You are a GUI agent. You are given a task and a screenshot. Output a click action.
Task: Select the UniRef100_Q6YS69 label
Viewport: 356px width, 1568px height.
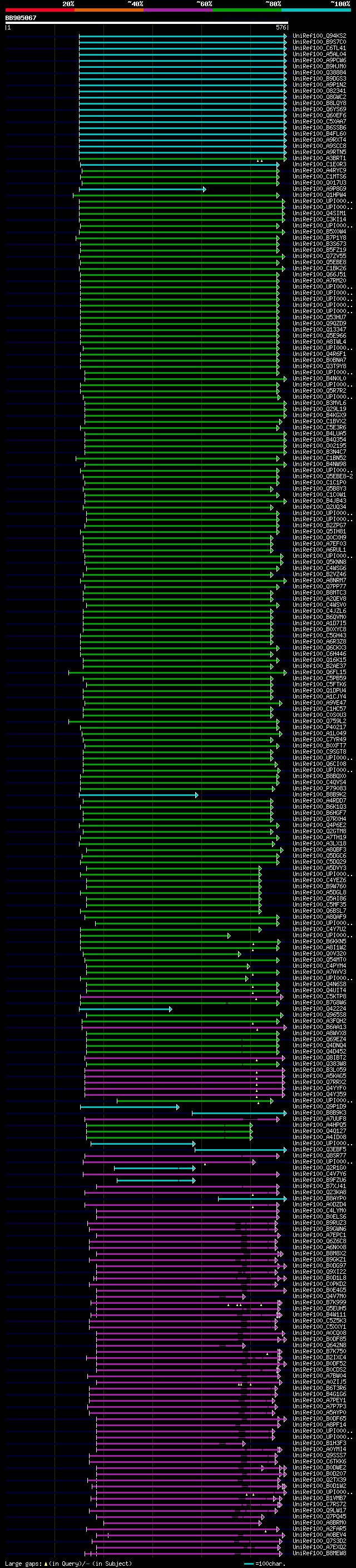click(319, 109)
